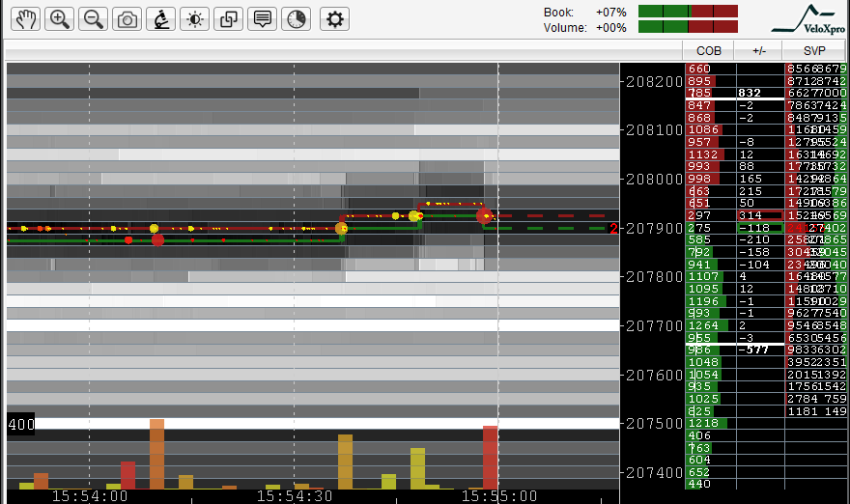Click COB bid size 1048
The image size is (850, 504).
tap(703, 362)
